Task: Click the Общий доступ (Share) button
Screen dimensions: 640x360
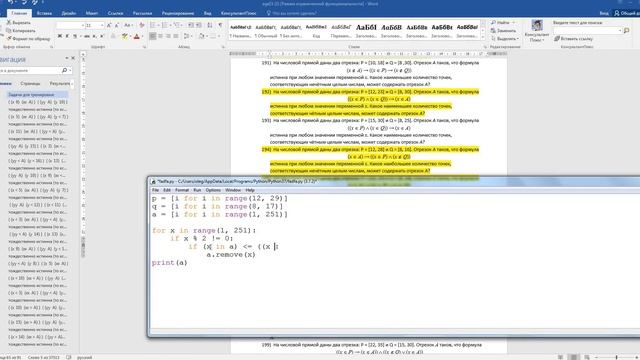Action: coord(628,13)
